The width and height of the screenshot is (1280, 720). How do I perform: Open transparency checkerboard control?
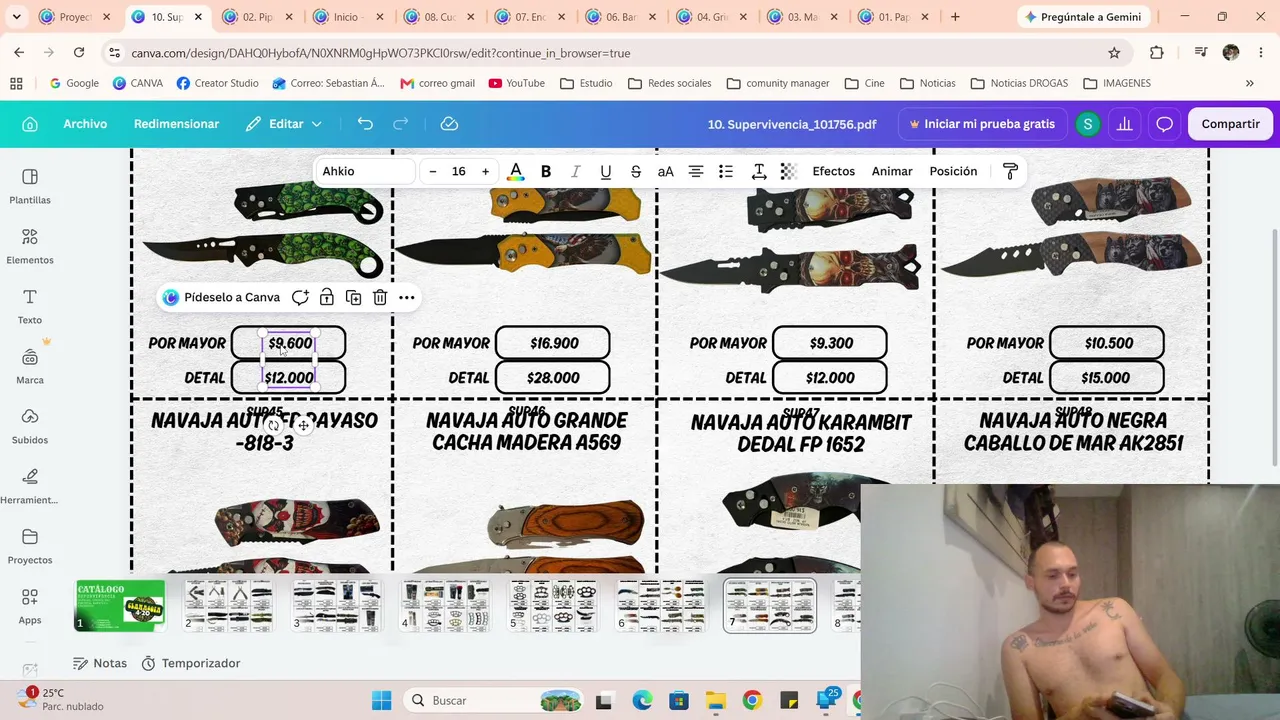tap(788, 171)
